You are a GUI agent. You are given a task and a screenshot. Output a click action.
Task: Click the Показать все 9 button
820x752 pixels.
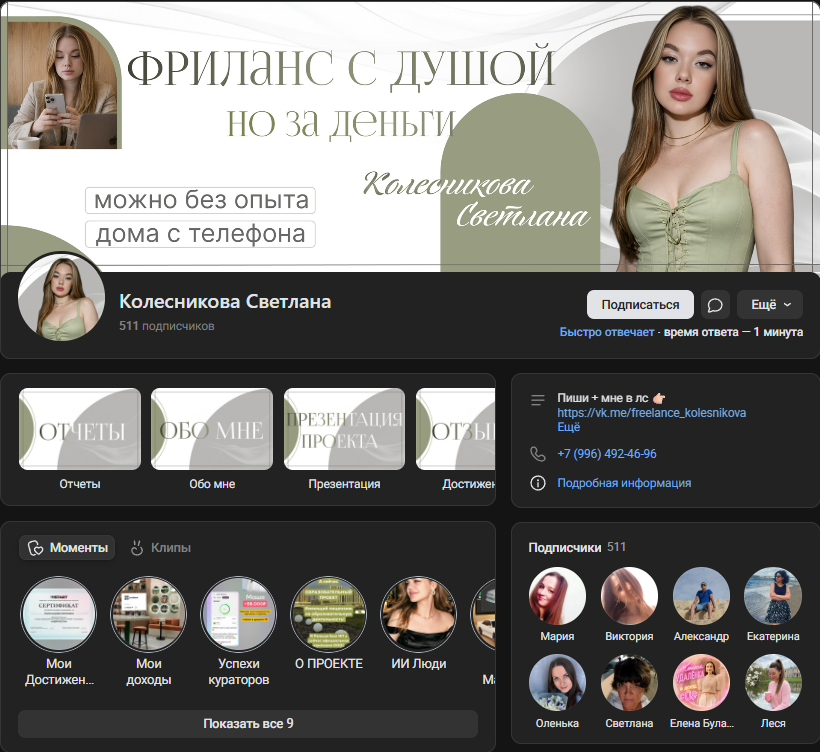[x=248, y=724]
